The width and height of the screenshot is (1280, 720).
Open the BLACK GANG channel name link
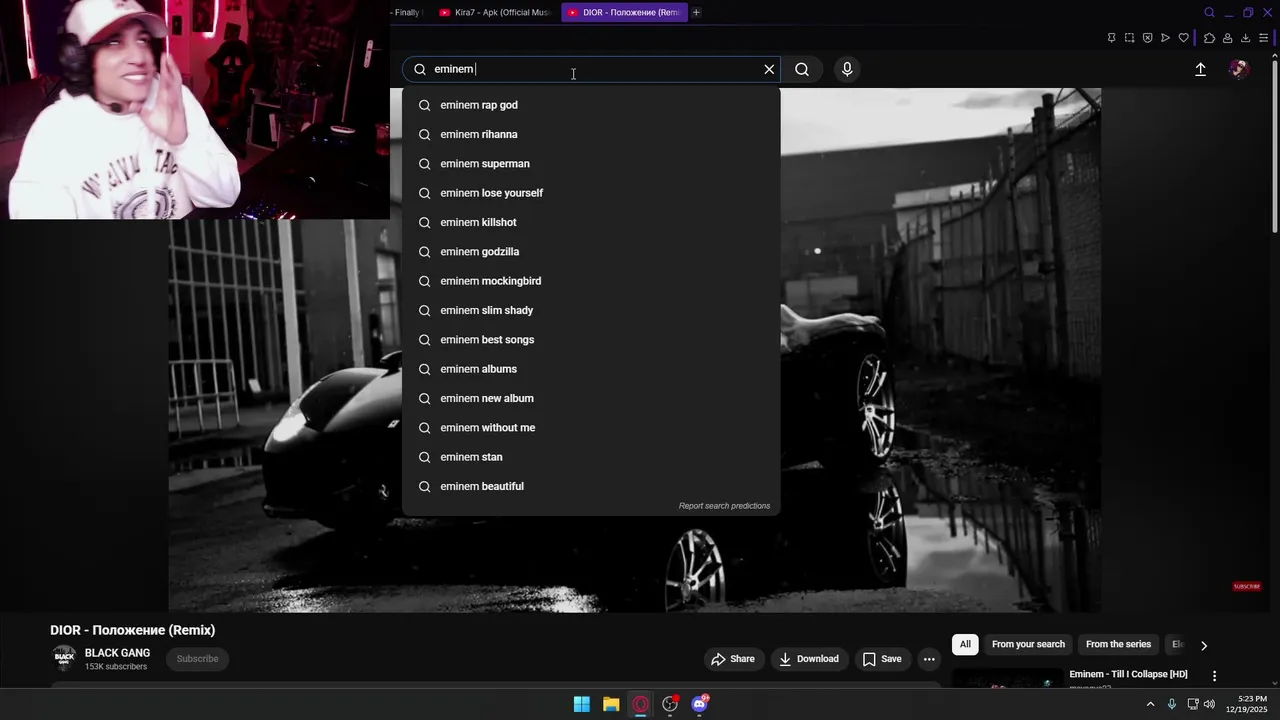pos(117,653)
